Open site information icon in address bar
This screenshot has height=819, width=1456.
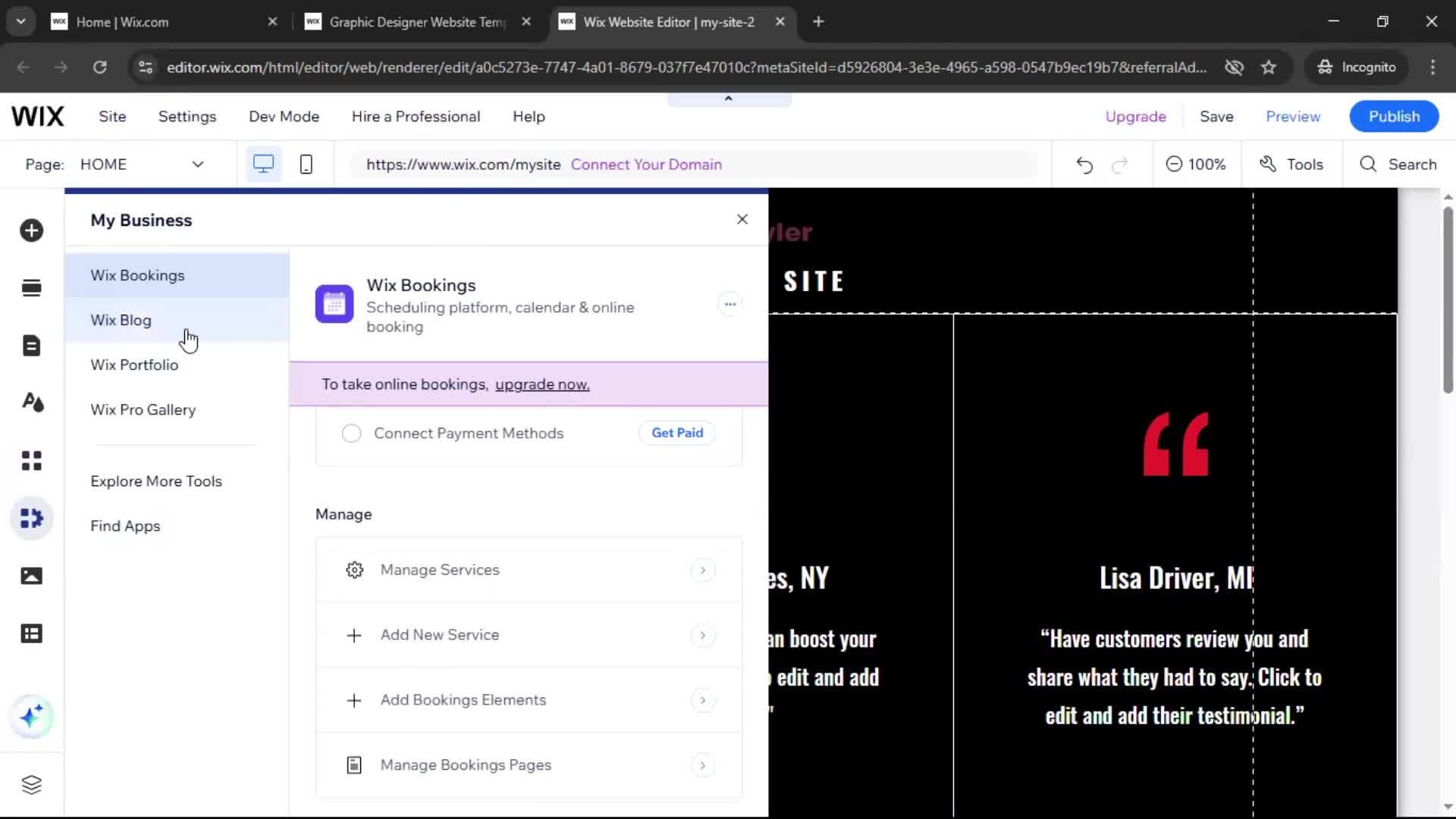click(x=146, y=67)
